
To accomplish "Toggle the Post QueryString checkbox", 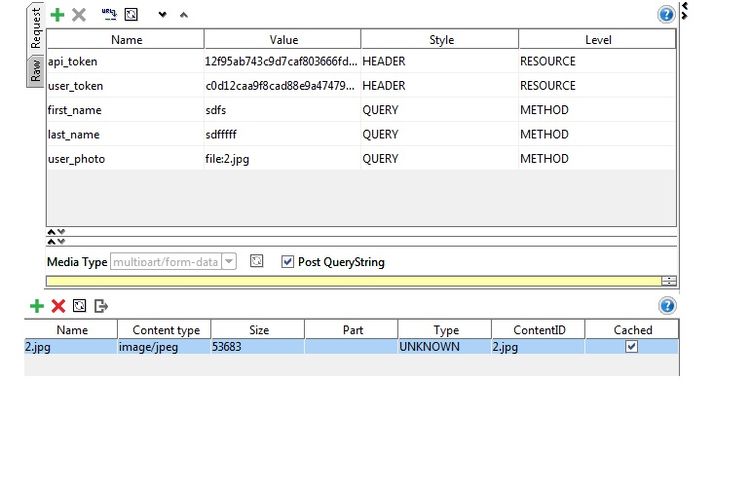I will tap(288, 262).
